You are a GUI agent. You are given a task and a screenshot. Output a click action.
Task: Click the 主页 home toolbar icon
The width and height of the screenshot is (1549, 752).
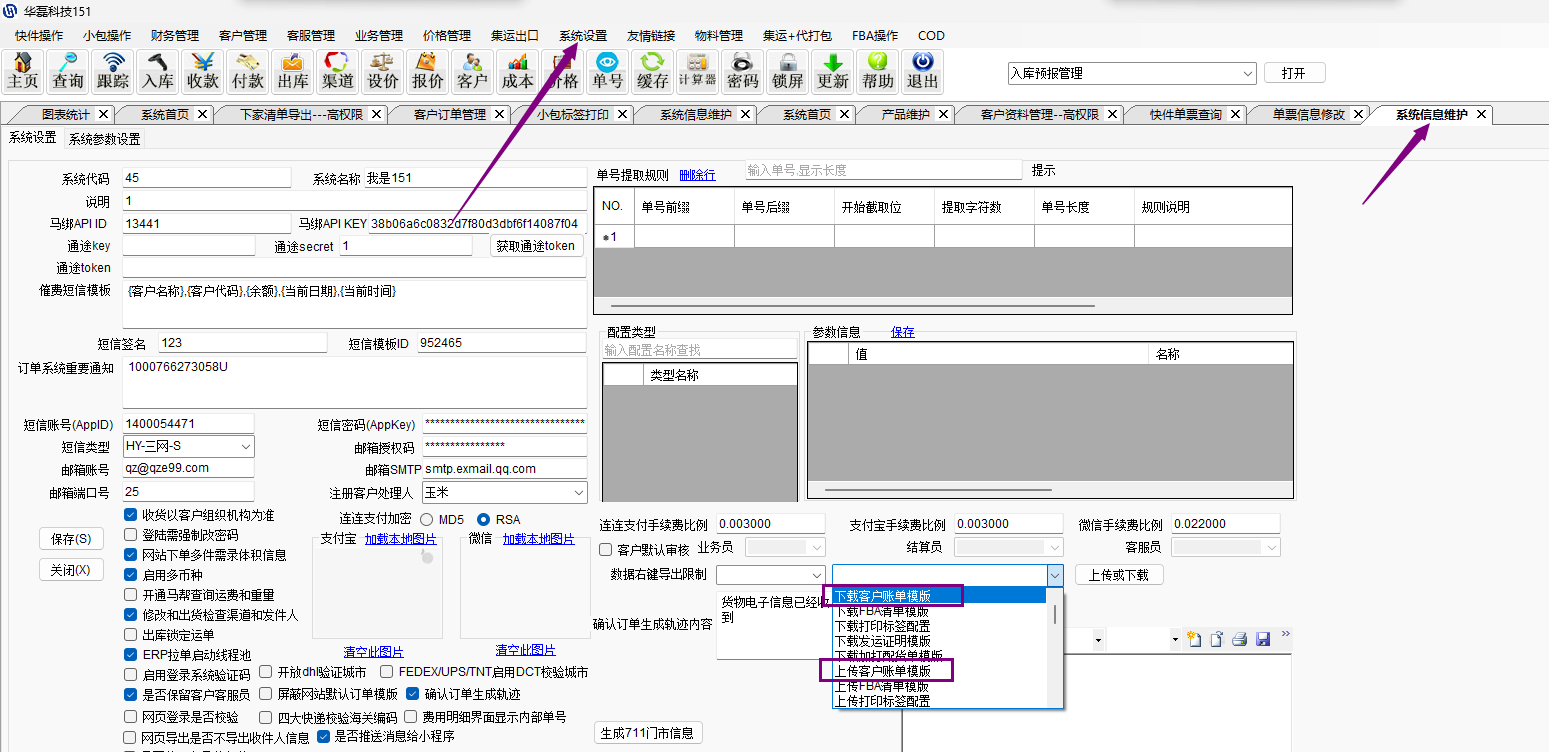(x=23, y=71)
